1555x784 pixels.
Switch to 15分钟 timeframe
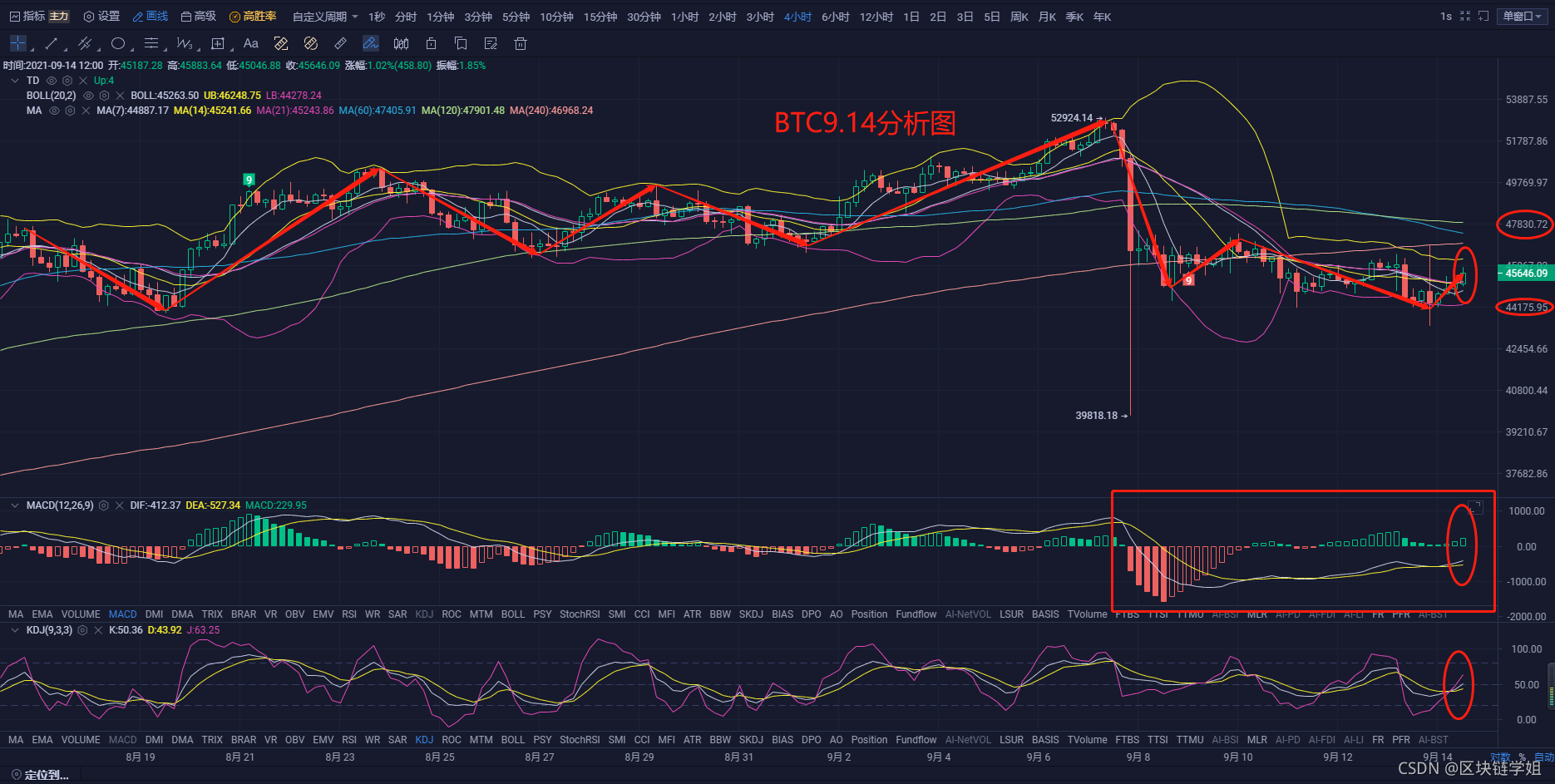click(x=600, y=17)
